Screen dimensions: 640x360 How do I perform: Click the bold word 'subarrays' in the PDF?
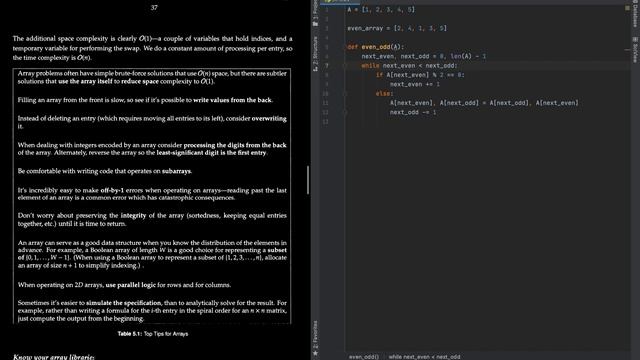click(x=176, y=171)
